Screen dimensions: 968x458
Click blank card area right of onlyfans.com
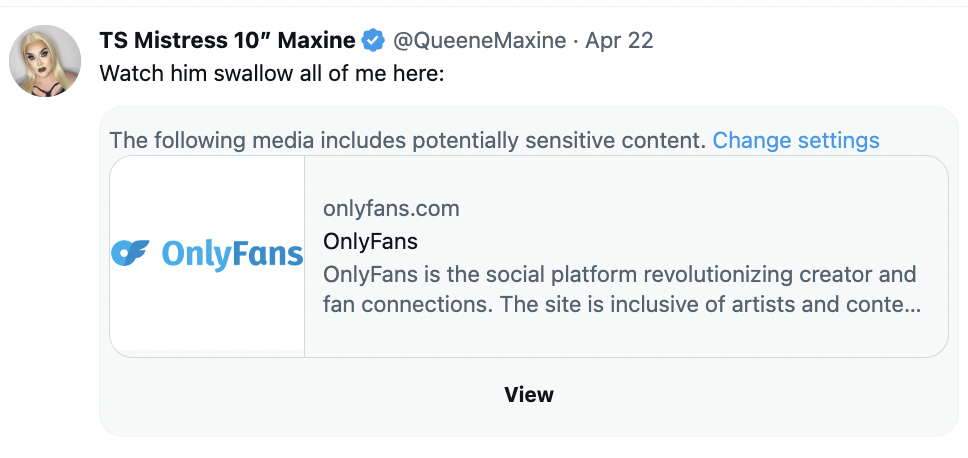click(698, 209)
